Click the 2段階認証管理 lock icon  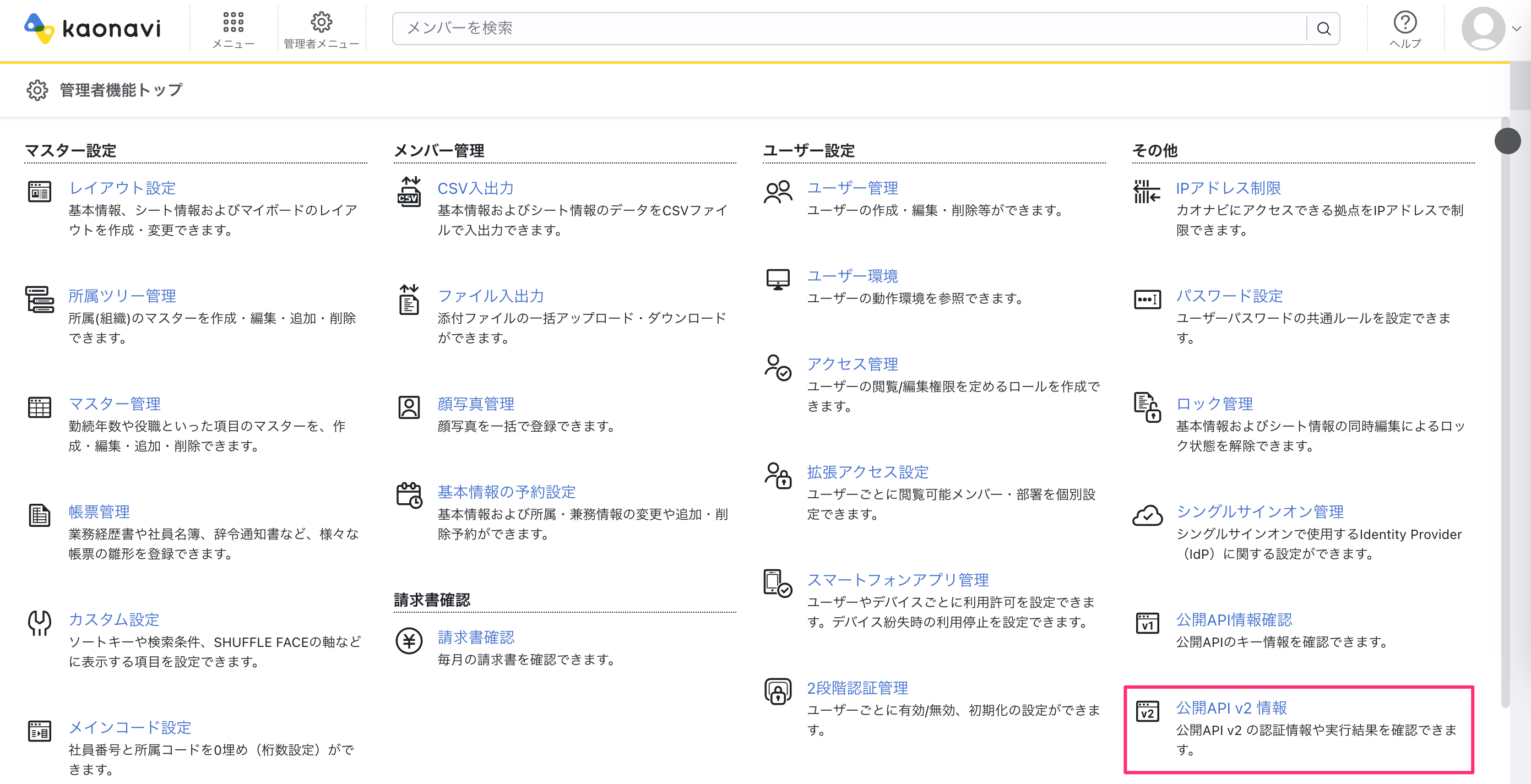click(x=778, y=692)
